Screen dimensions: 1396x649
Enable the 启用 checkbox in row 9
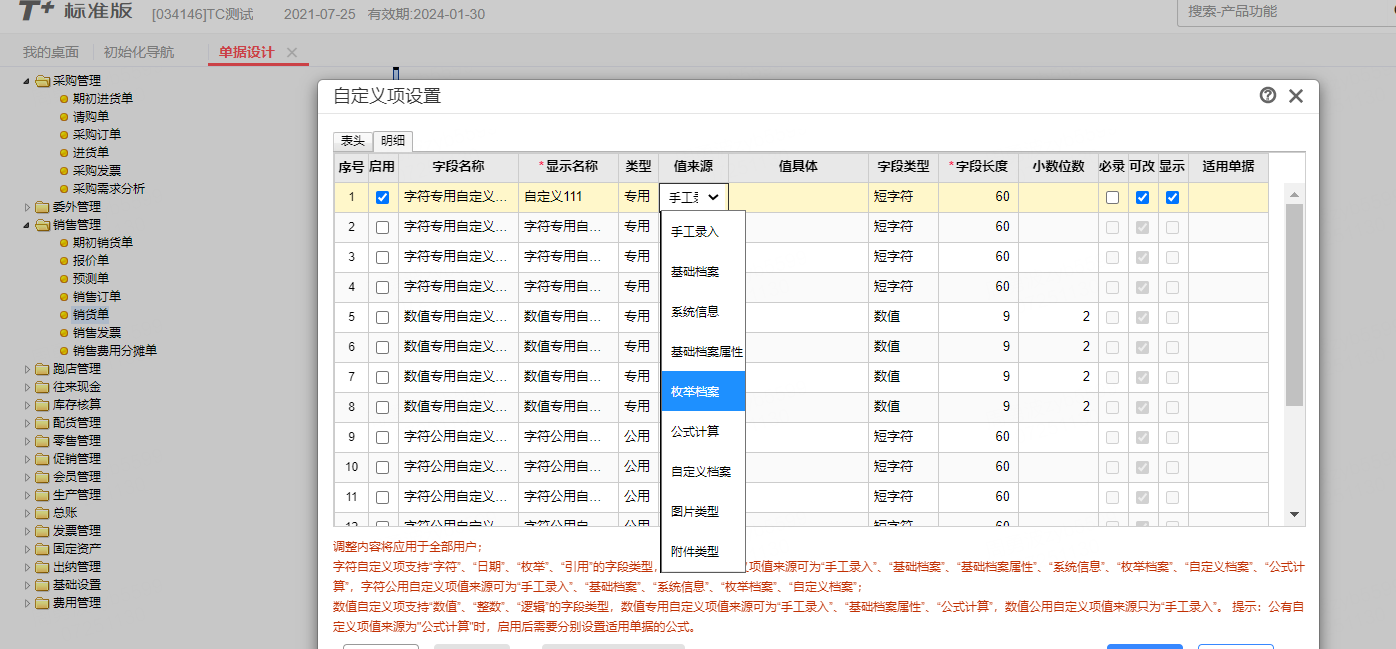tap(382, 438)
